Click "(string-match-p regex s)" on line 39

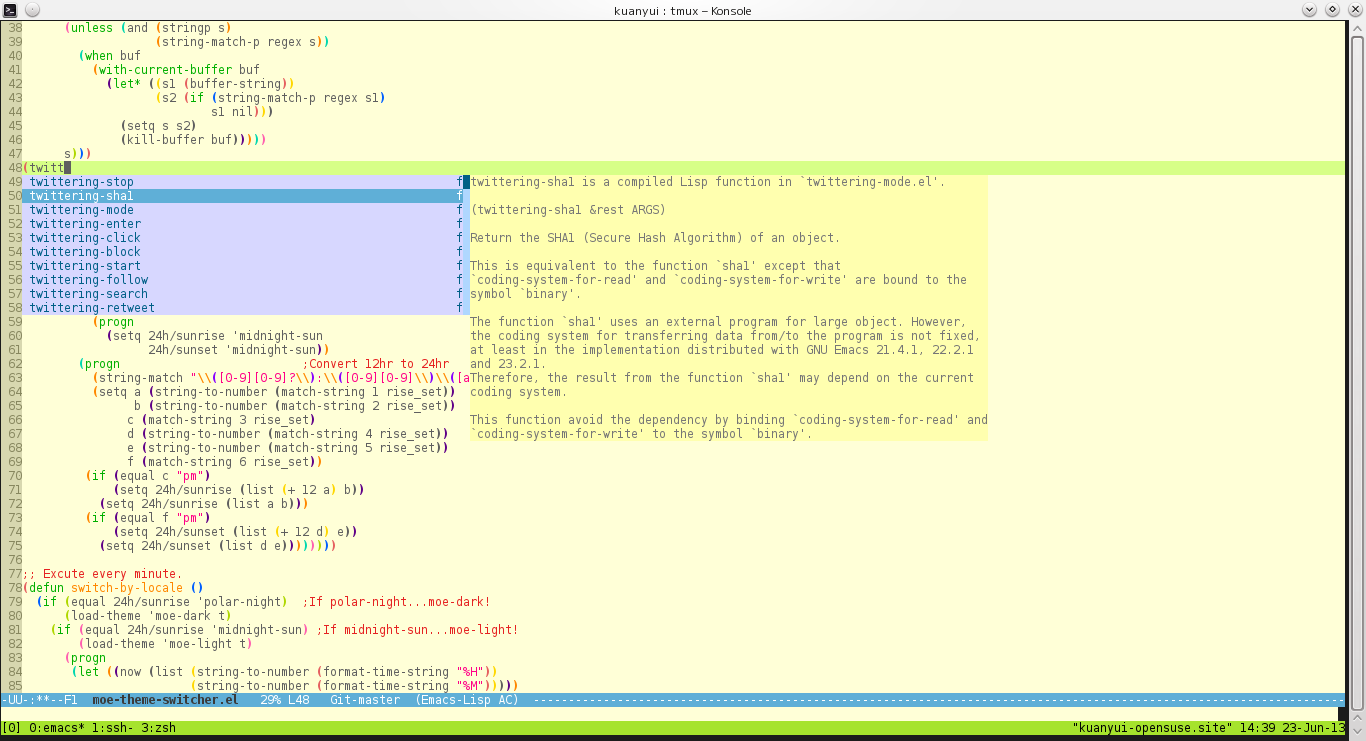coord(239,42)
